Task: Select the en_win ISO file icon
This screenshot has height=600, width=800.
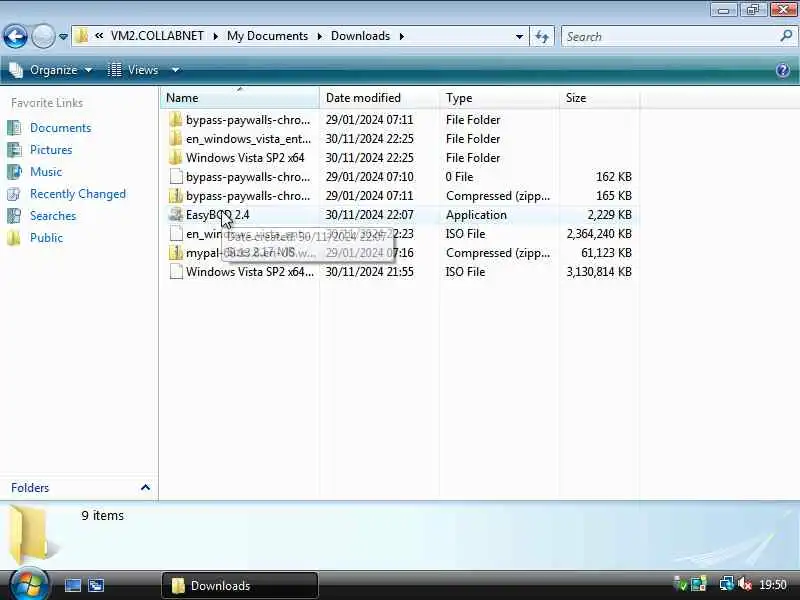Action: click(x=176, y=234)
